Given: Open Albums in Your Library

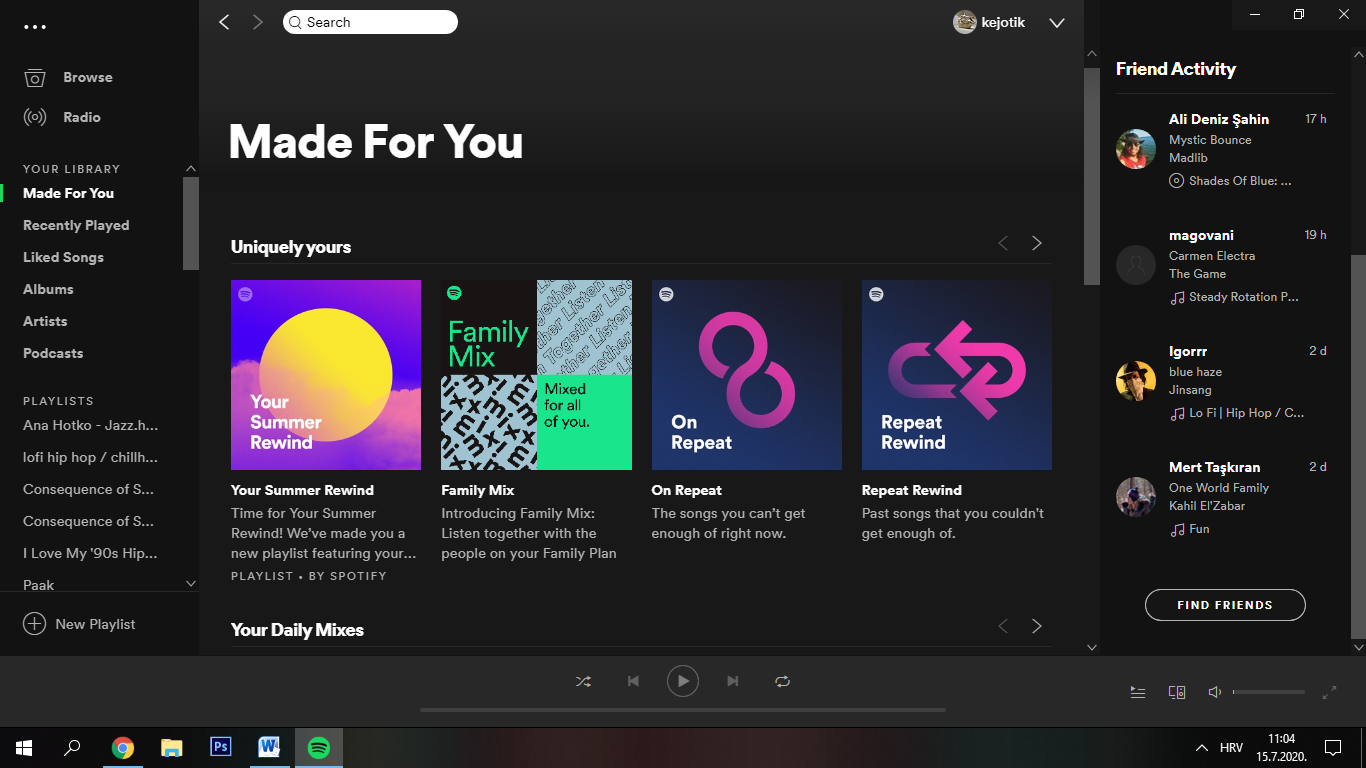Looking at the screenshot, I should pyautogui.click(x=48, y=289).
